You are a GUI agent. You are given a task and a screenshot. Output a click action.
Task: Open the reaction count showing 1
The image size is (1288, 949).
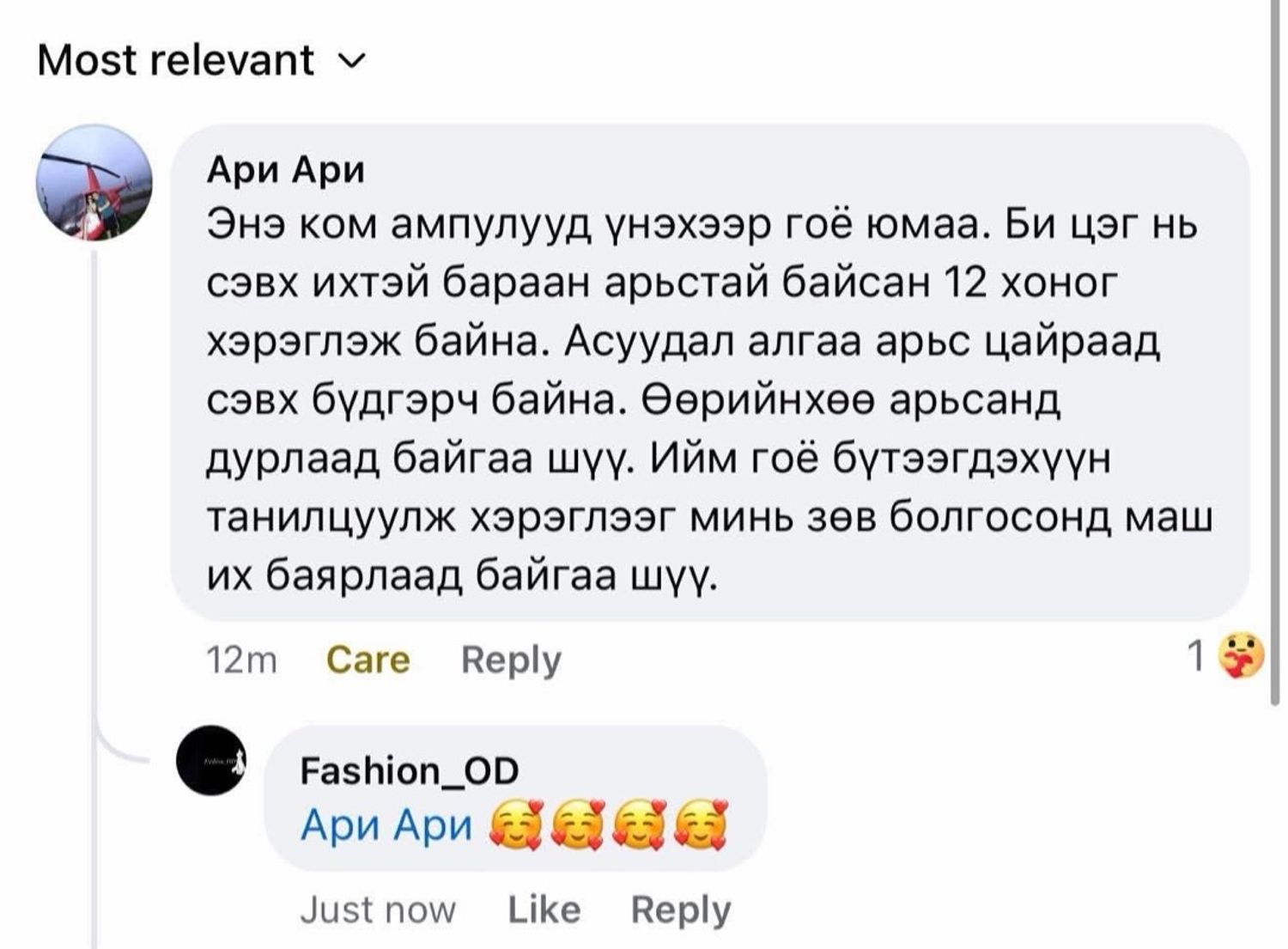pos(1194,657)
